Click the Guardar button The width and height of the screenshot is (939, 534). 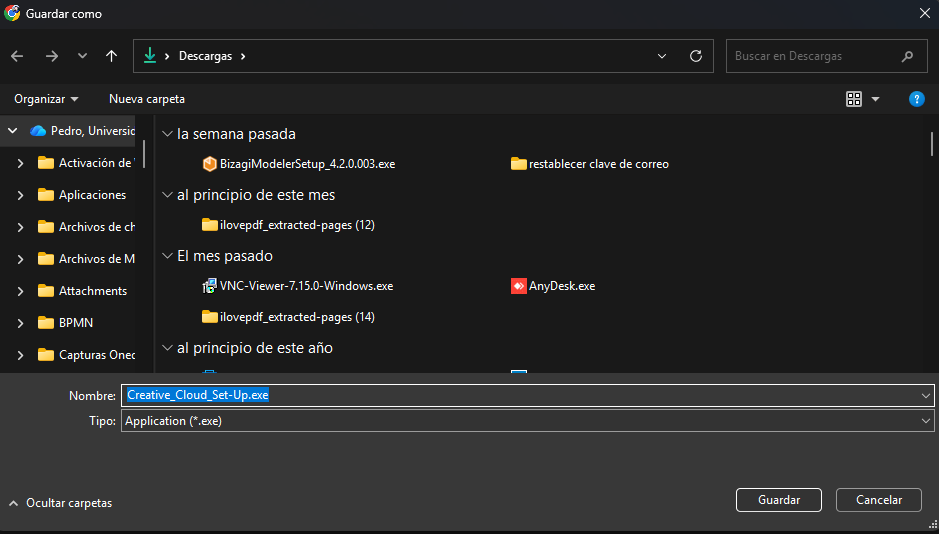778,500
